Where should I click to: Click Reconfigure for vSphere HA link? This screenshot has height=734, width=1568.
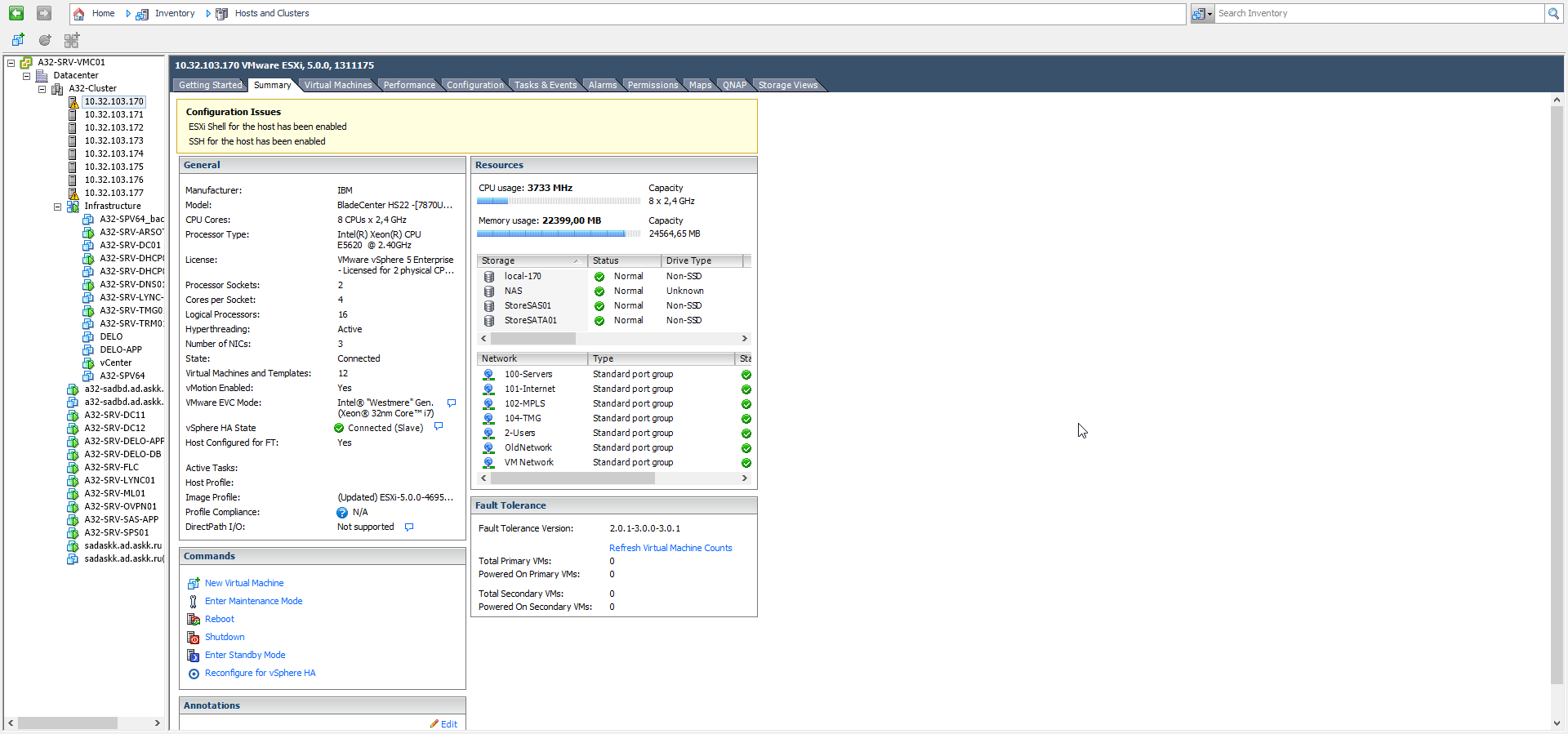click(260, 673)
